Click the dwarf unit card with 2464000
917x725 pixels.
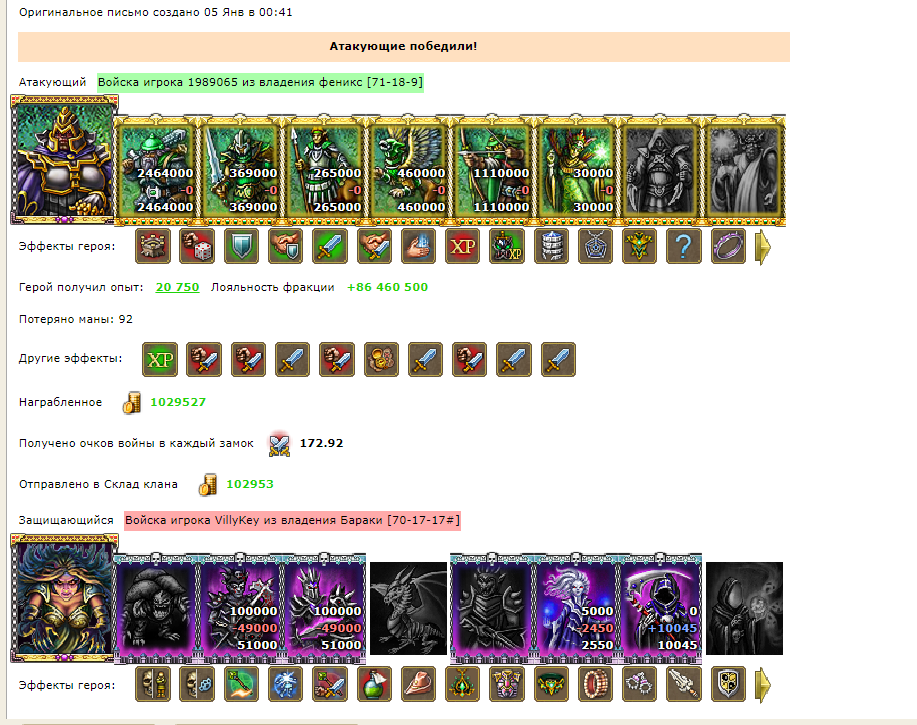pyautogui.click(x=156, y=170)
